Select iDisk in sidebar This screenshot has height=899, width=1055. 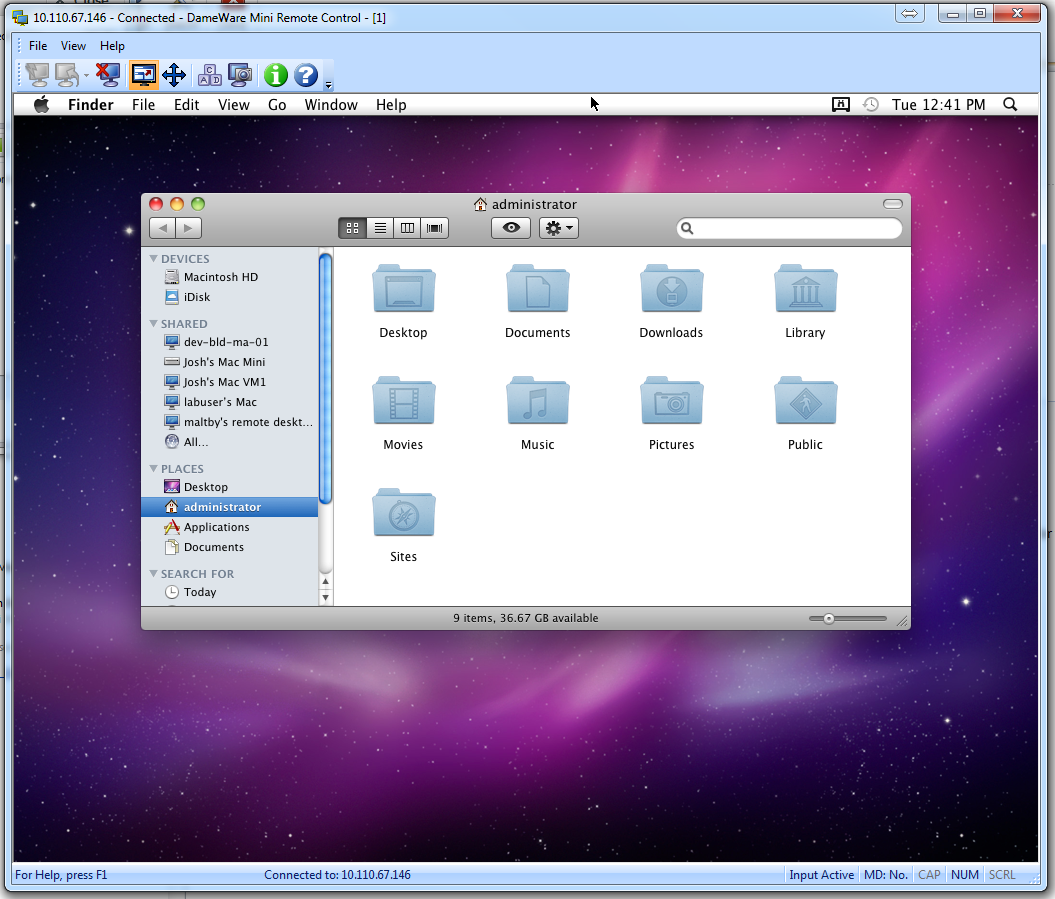click(229, 297)
